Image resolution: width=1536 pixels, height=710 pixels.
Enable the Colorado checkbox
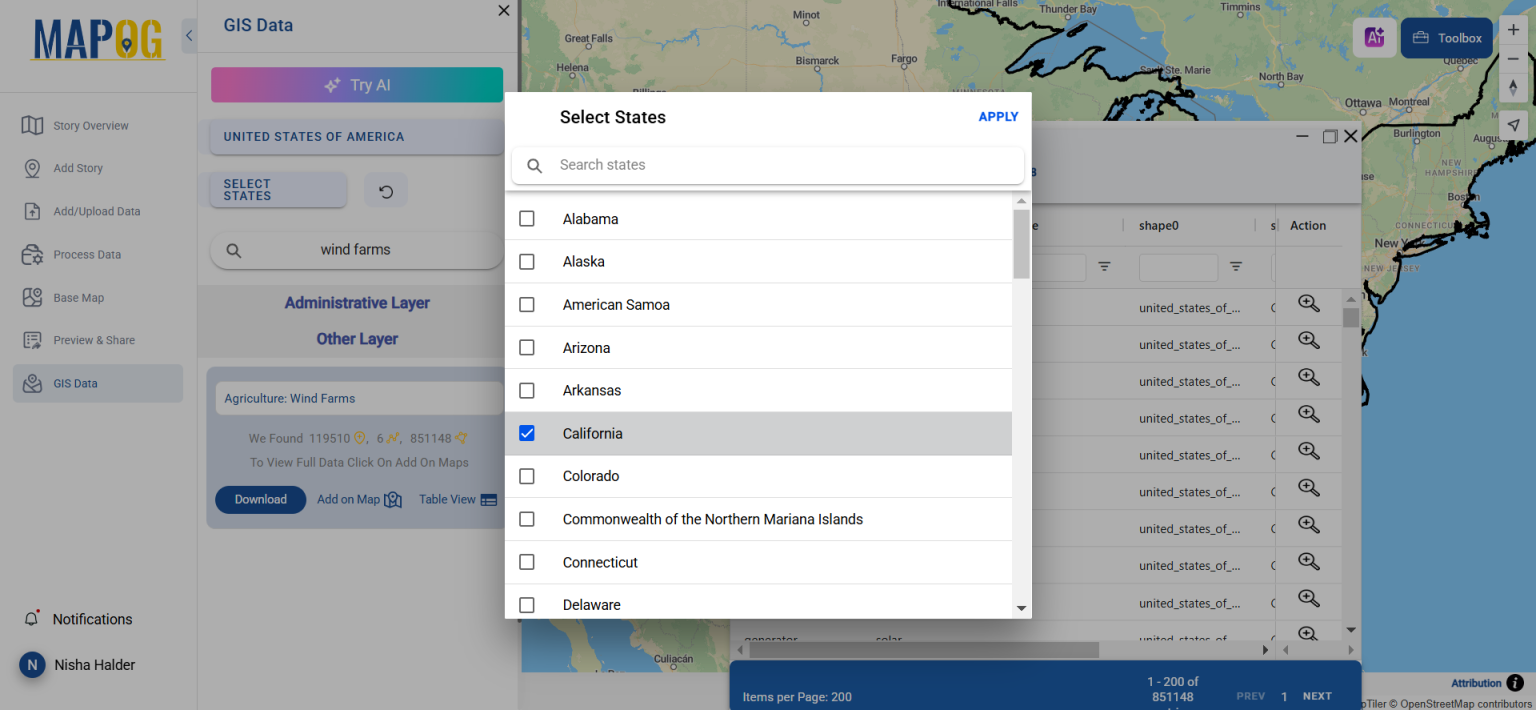[527, 476]
